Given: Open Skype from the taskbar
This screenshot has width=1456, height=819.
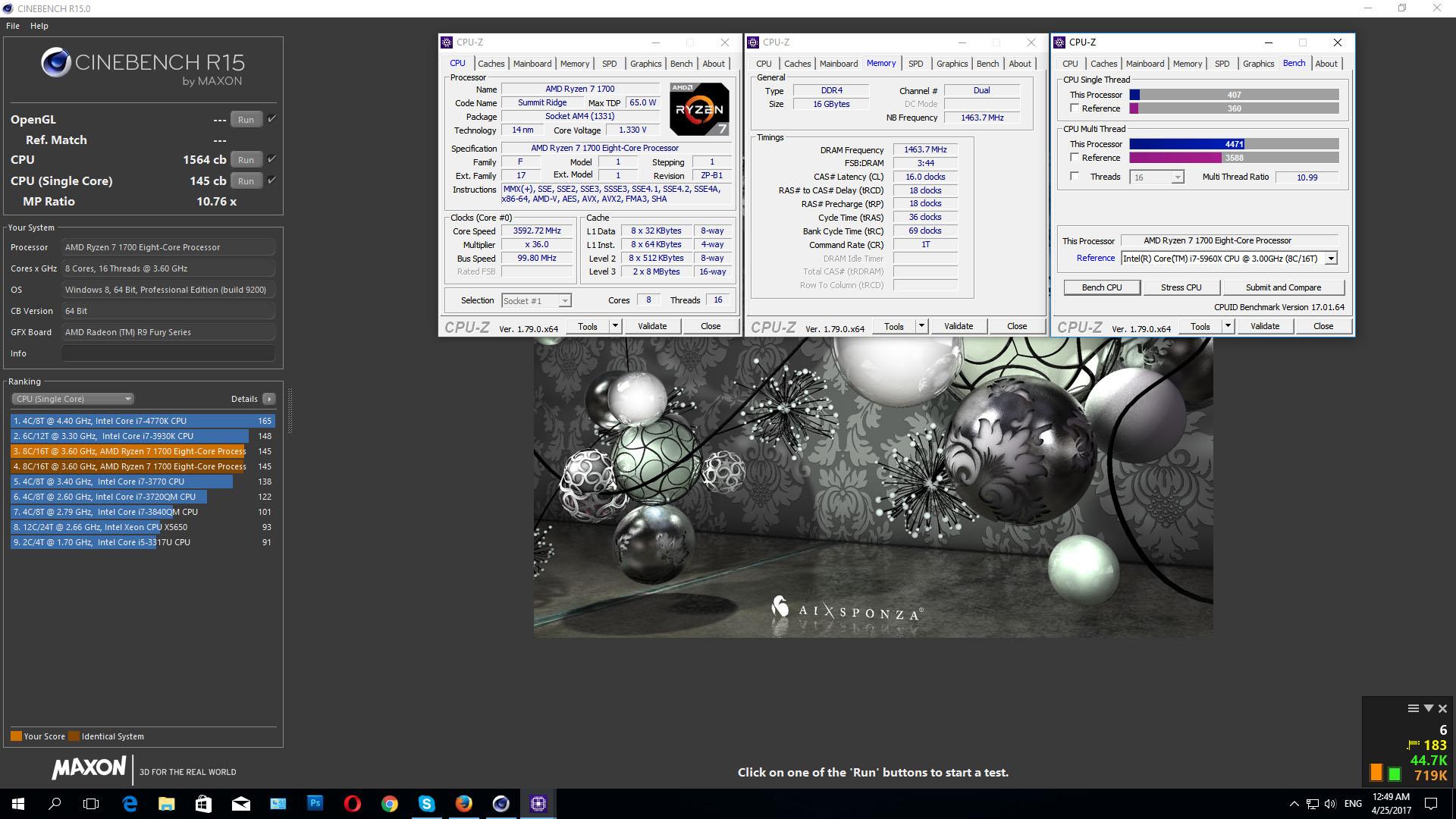Looking at the screenshot, I should pos(426,804).
